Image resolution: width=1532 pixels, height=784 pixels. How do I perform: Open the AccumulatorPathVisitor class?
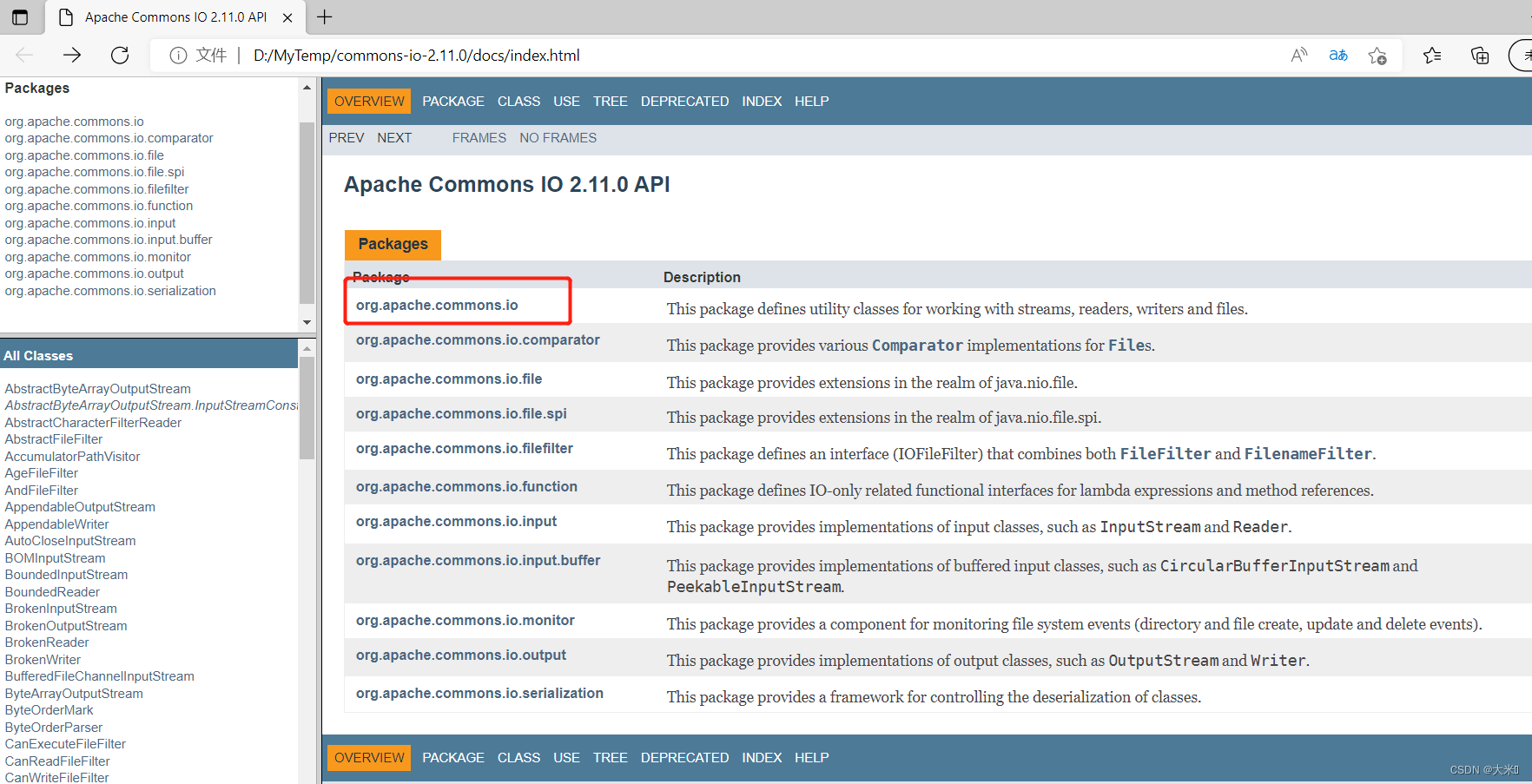click(x=72, y=457)
